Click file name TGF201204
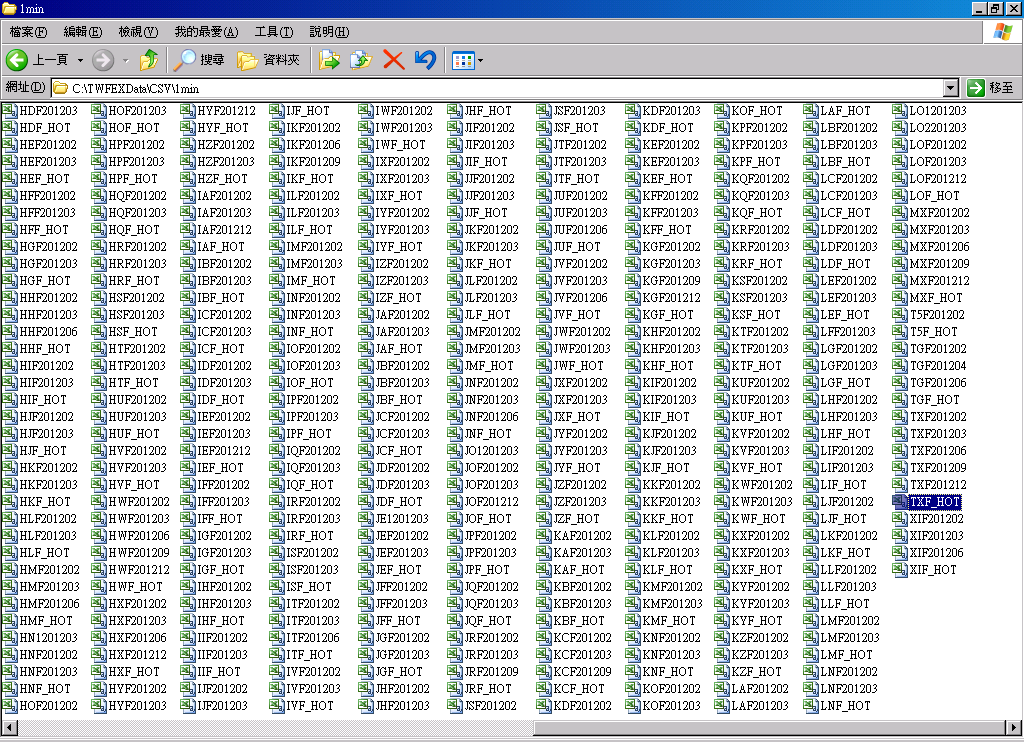Image resolution: width=1024 pixels, height=742 pixels. coord(938,366)
